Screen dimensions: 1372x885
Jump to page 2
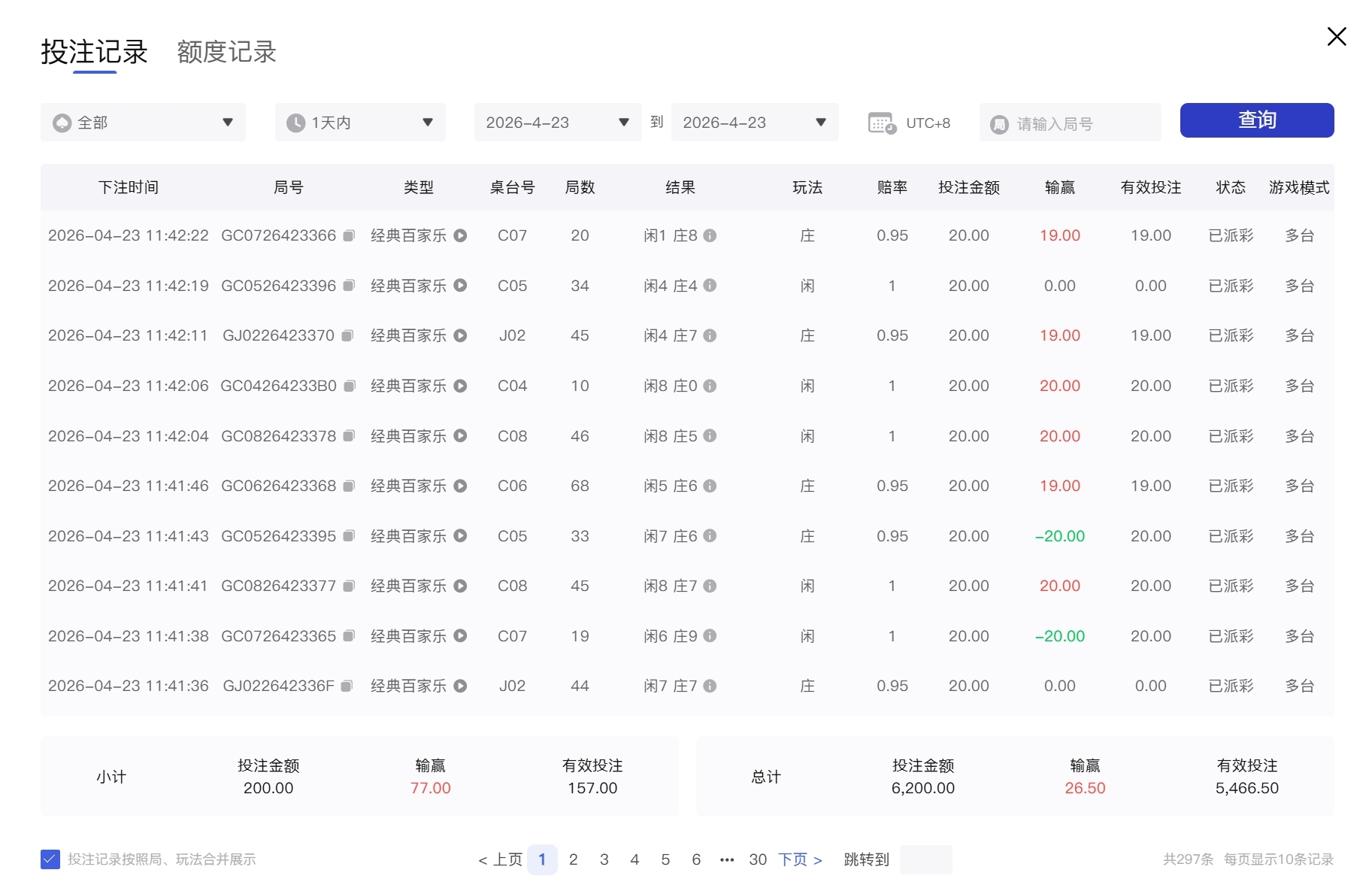(x=573, y=859)
